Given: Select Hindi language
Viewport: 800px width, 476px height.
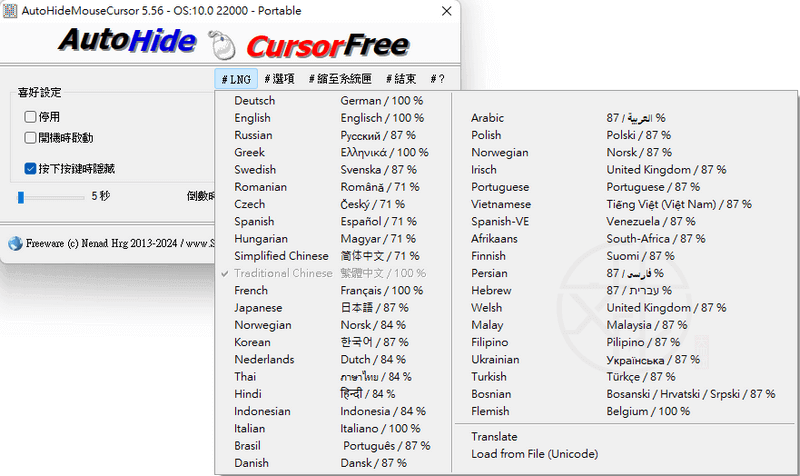Looking at the screenshot, I should (333, 394).
